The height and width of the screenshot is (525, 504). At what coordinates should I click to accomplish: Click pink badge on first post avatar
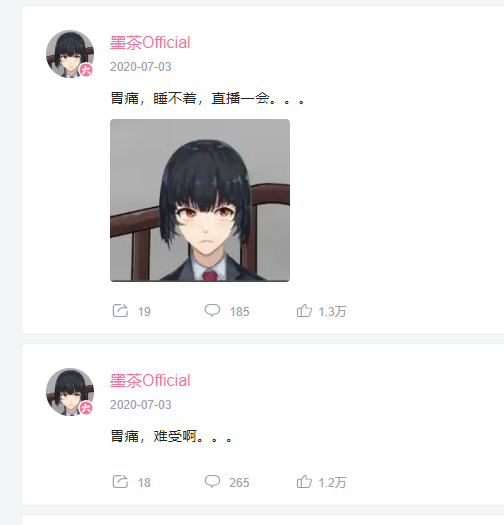(x=86, y=70)
